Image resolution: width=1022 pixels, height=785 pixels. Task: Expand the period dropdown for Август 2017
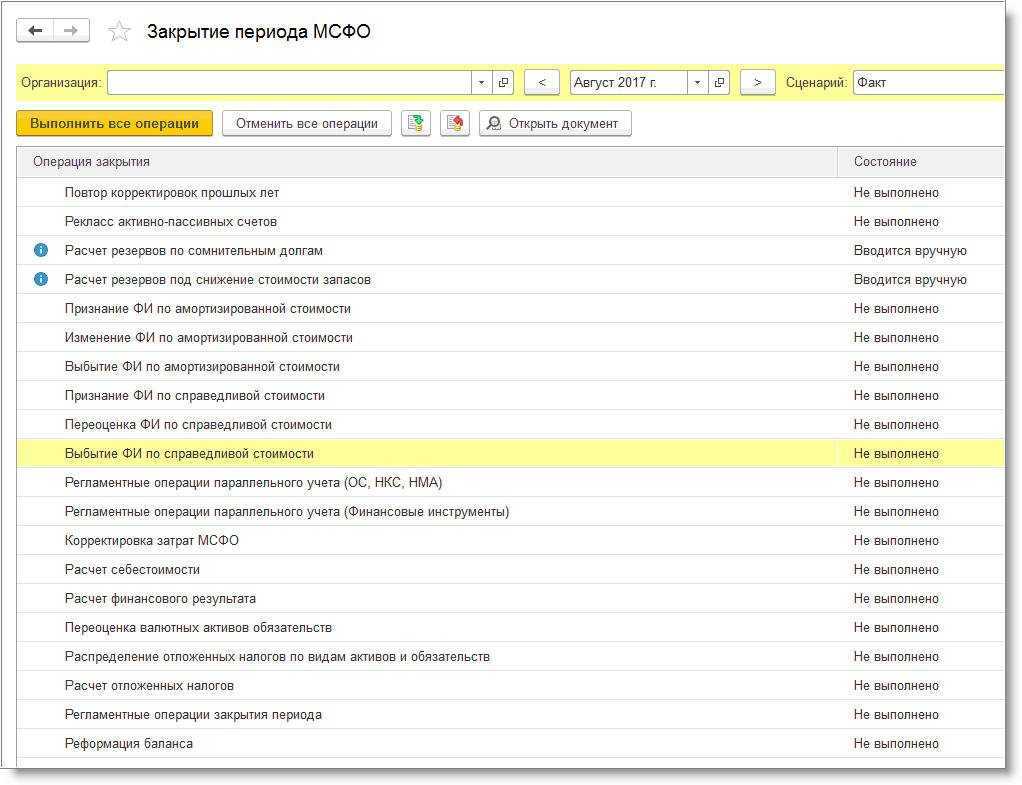pos(697,83)
